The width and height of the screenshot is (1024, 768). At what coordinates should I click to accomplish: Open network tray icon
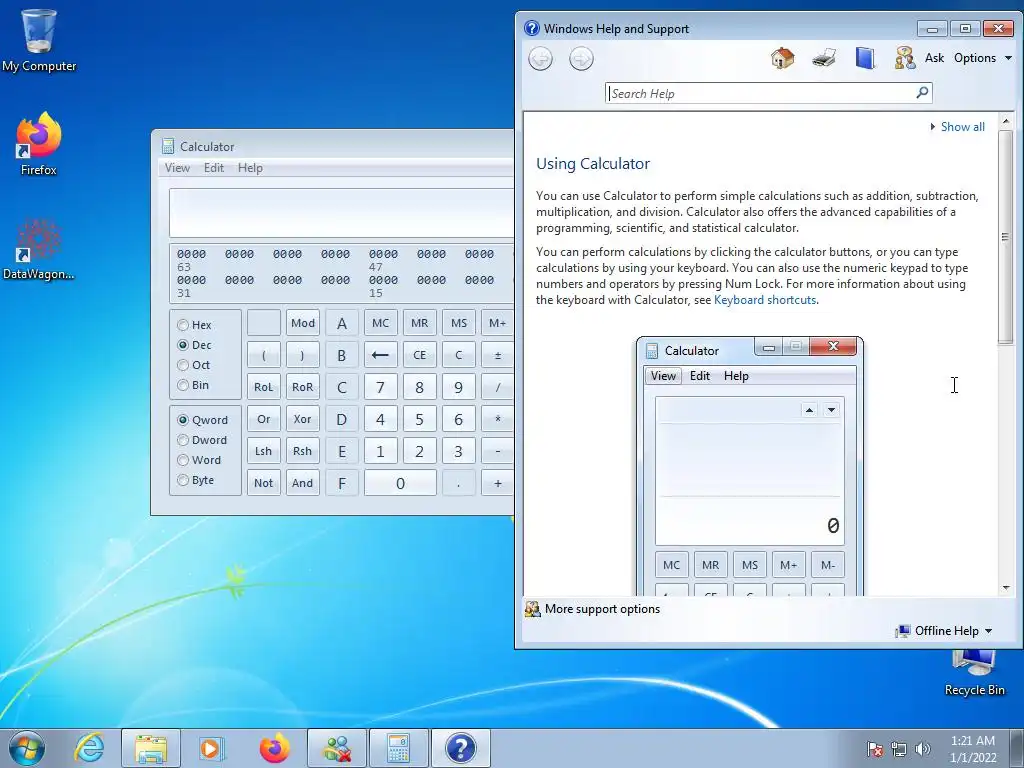899,749
